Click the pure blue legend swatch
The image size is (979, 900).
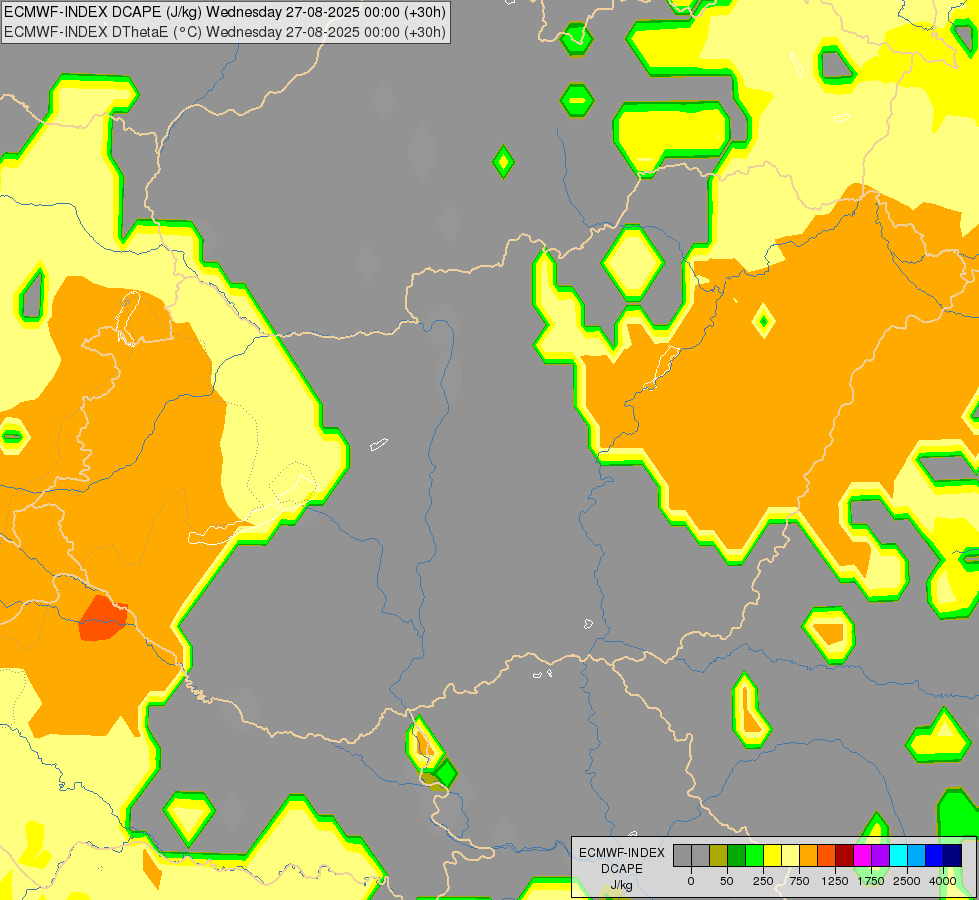point(935,855)
